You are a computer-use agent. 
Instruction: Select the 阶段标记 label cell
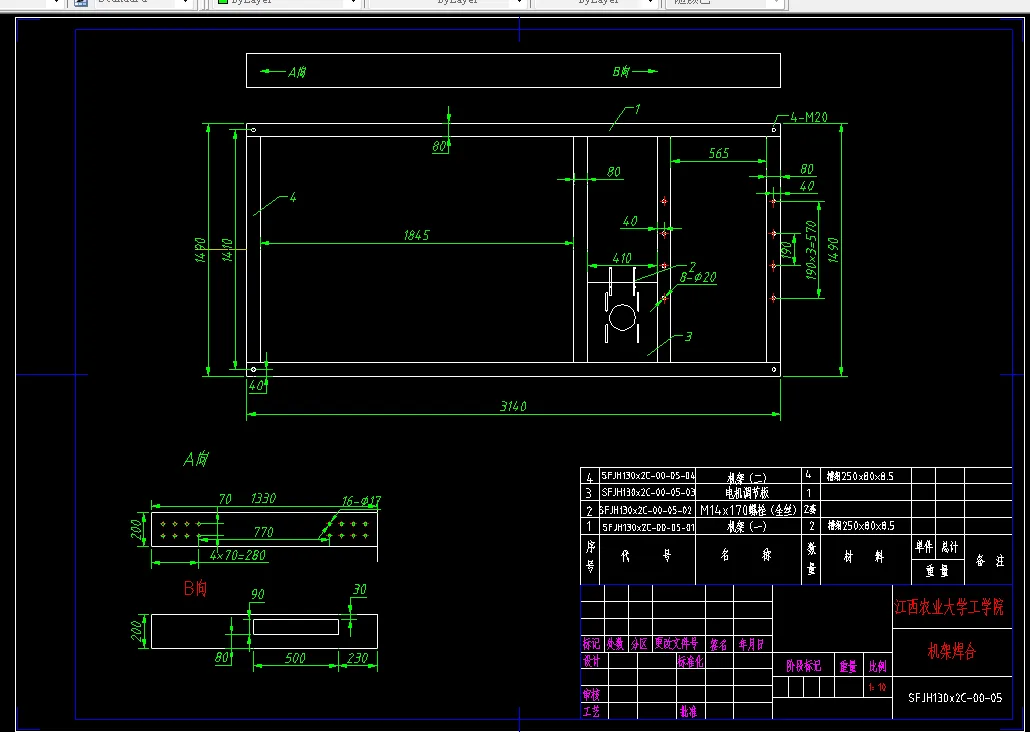pos(803,666)
